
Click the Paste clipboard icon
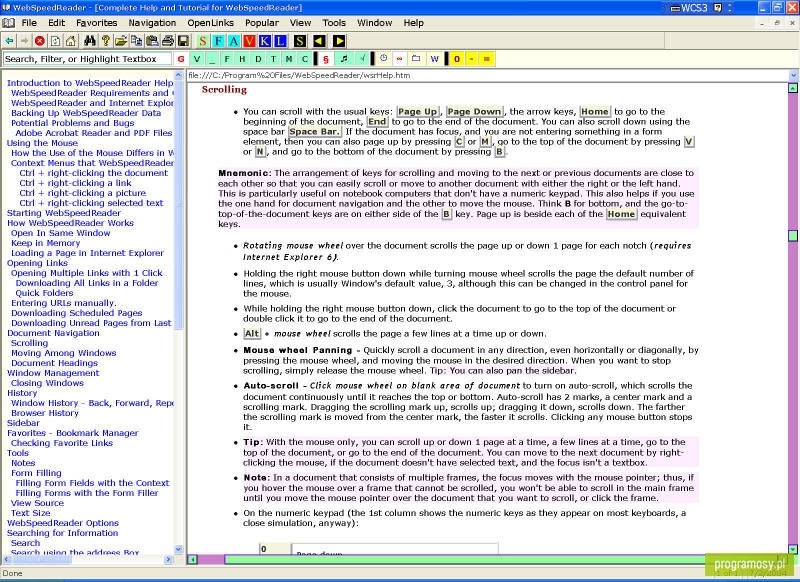coord(152,41)
